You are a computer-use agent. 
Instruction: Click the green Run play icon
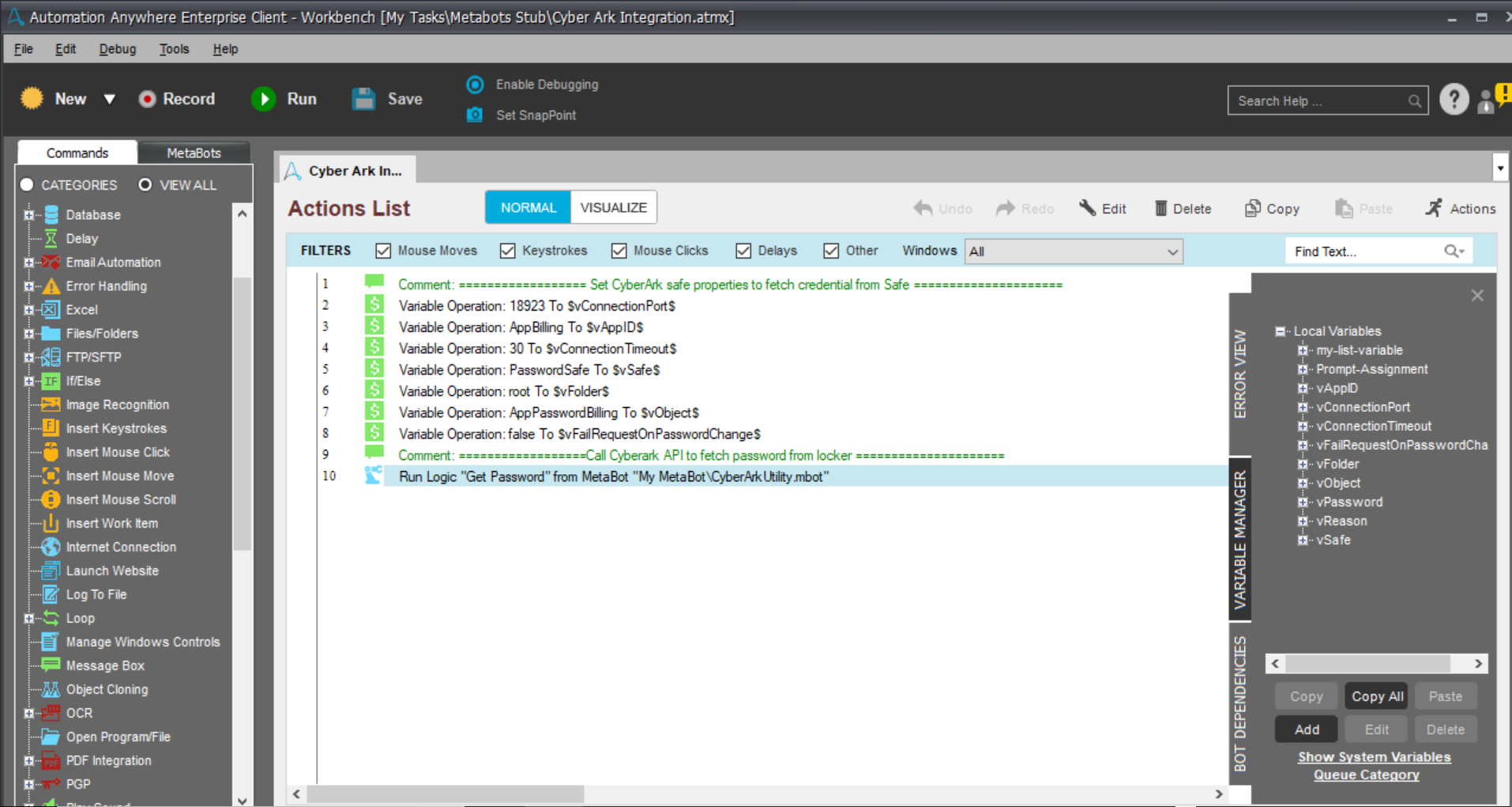pos(264,99)
